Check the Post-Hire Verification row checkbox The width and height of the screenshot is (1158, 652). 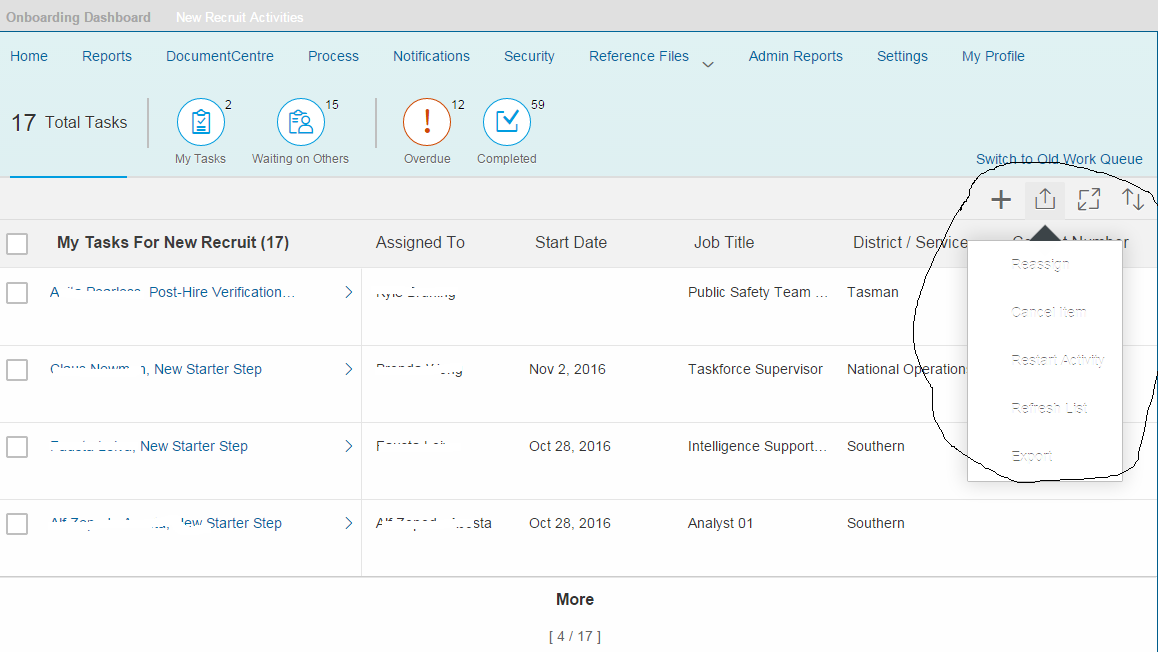click(x=17, y=292)
